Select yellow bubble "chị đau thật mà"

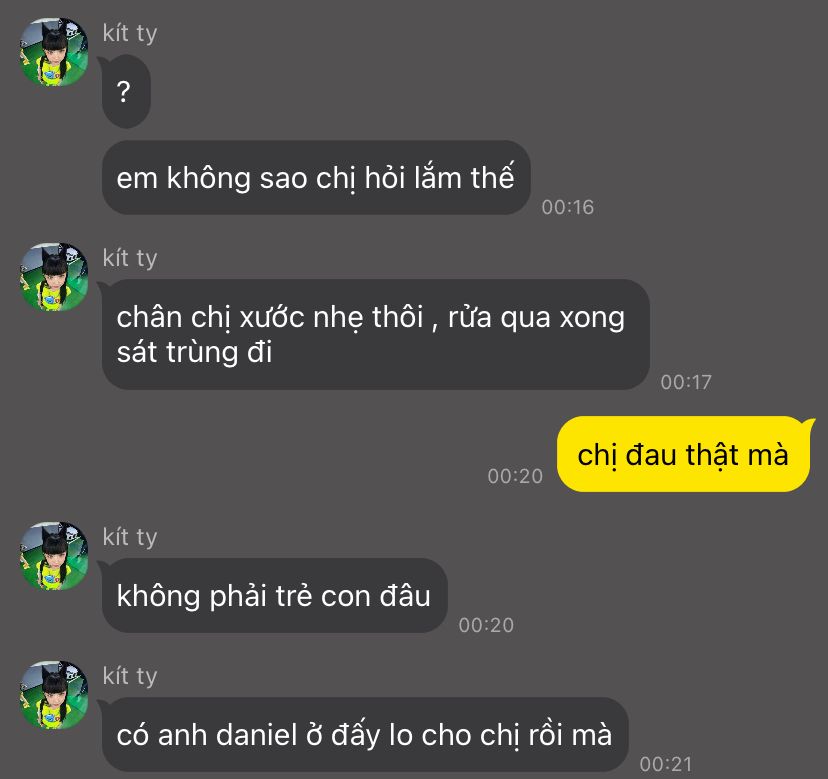point(683,454)
